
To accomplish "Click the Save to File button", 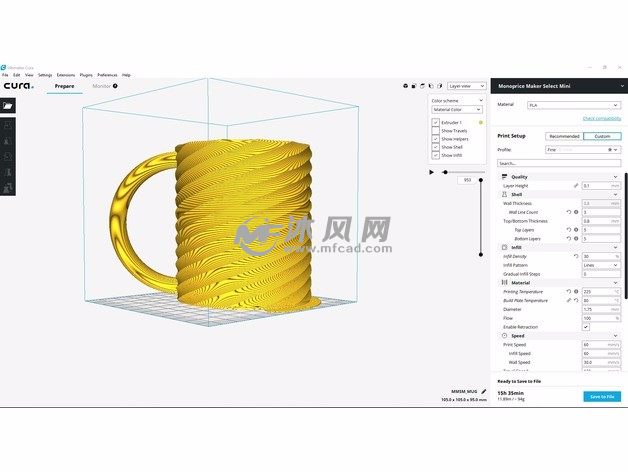I will 602,396.
